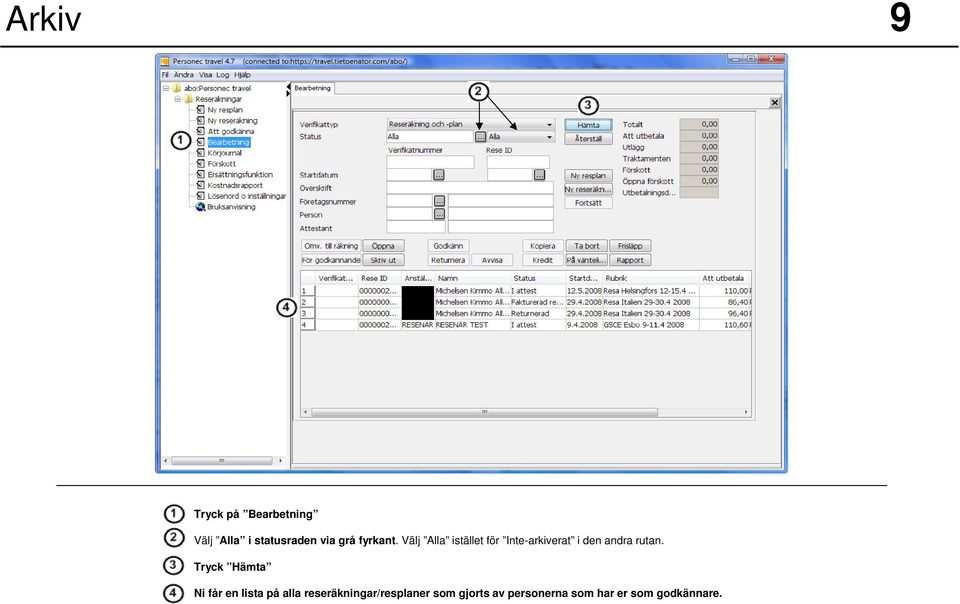The width and height of the screenshot is (960, 604).
Task: Click the document icon beside Körjournal
Action: 200,153
